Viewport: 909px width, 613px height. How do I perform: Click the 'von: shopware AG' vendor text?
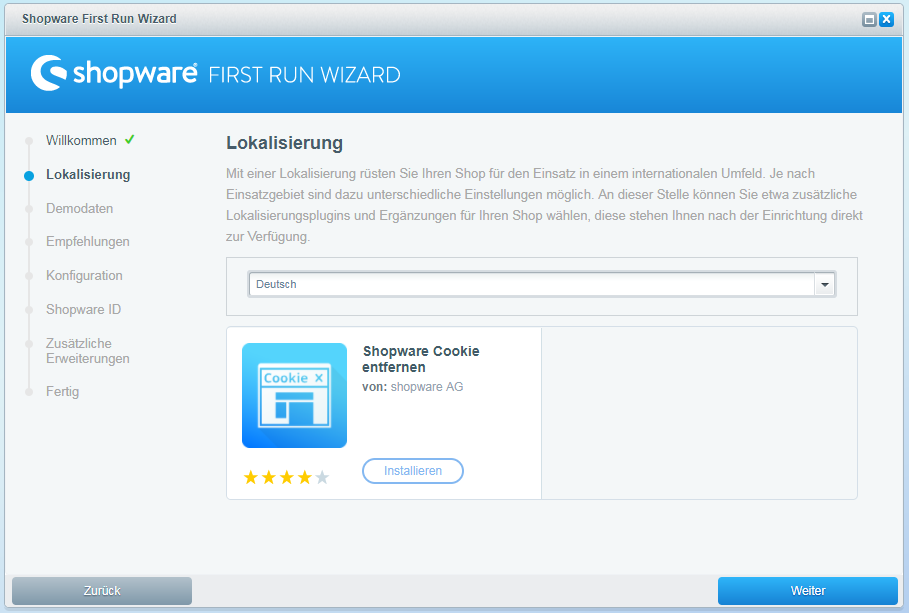[x=413, y=387]
